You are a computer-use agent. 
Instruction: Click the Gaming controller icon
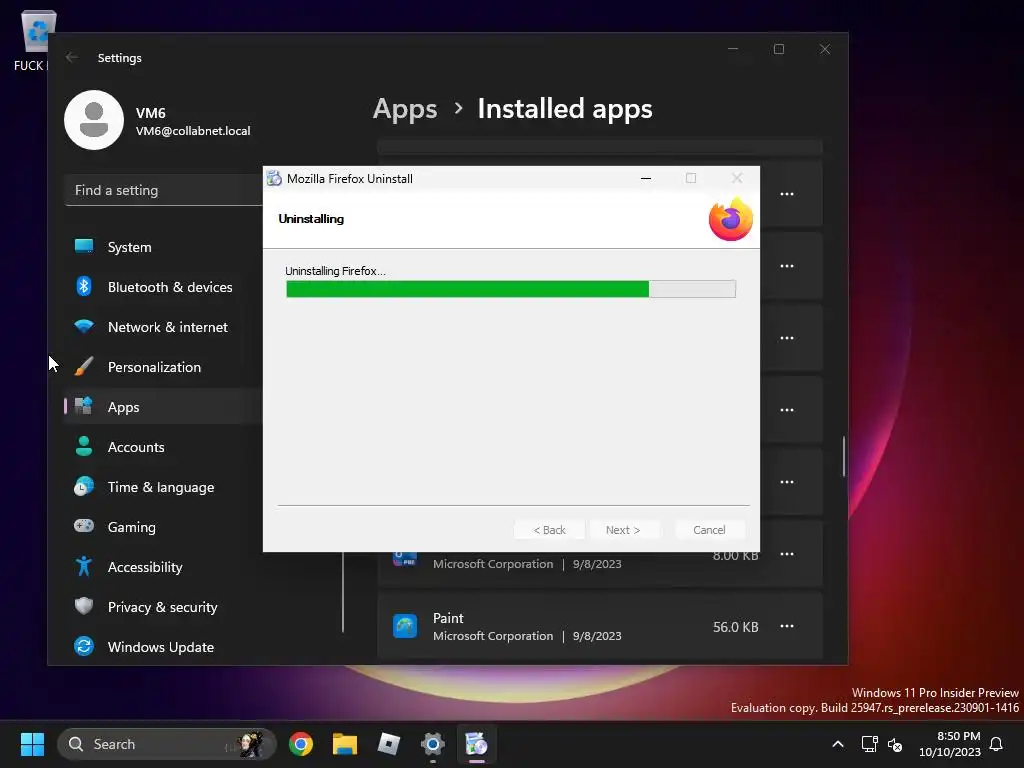pos(84,526)
